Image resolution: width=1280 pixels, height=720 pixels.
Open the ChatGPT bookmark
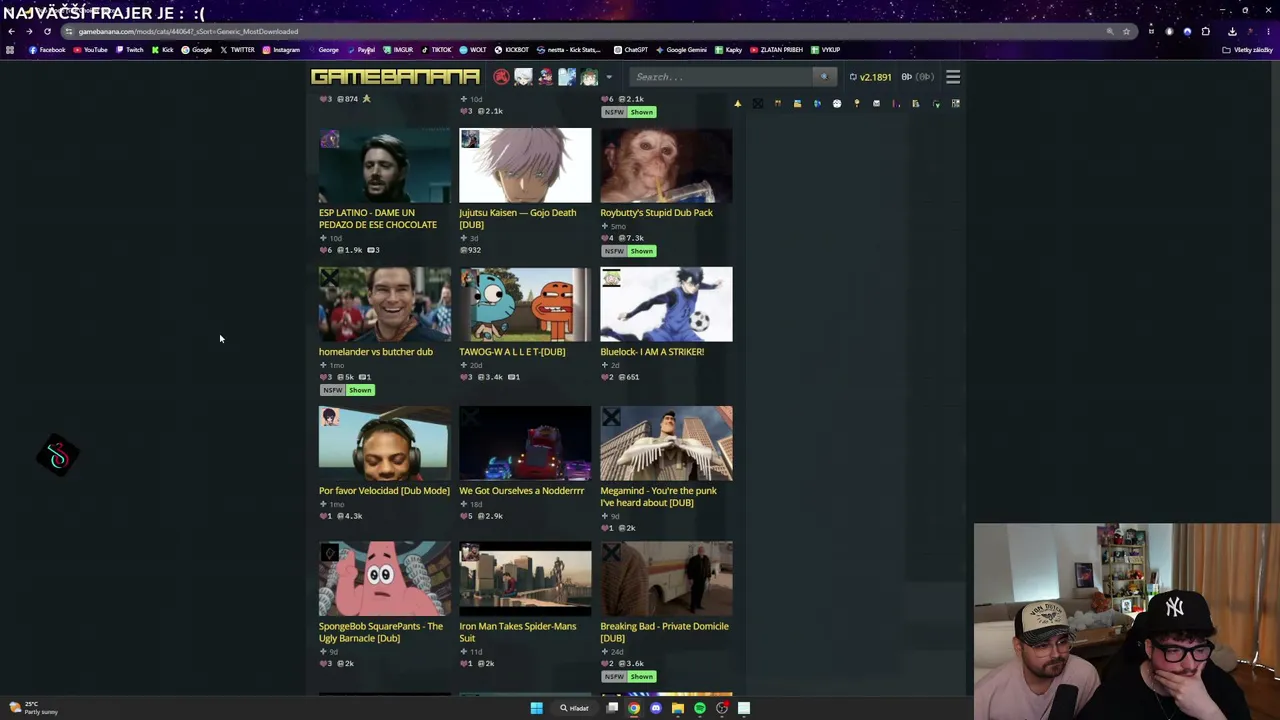click(x=630, y=50)
